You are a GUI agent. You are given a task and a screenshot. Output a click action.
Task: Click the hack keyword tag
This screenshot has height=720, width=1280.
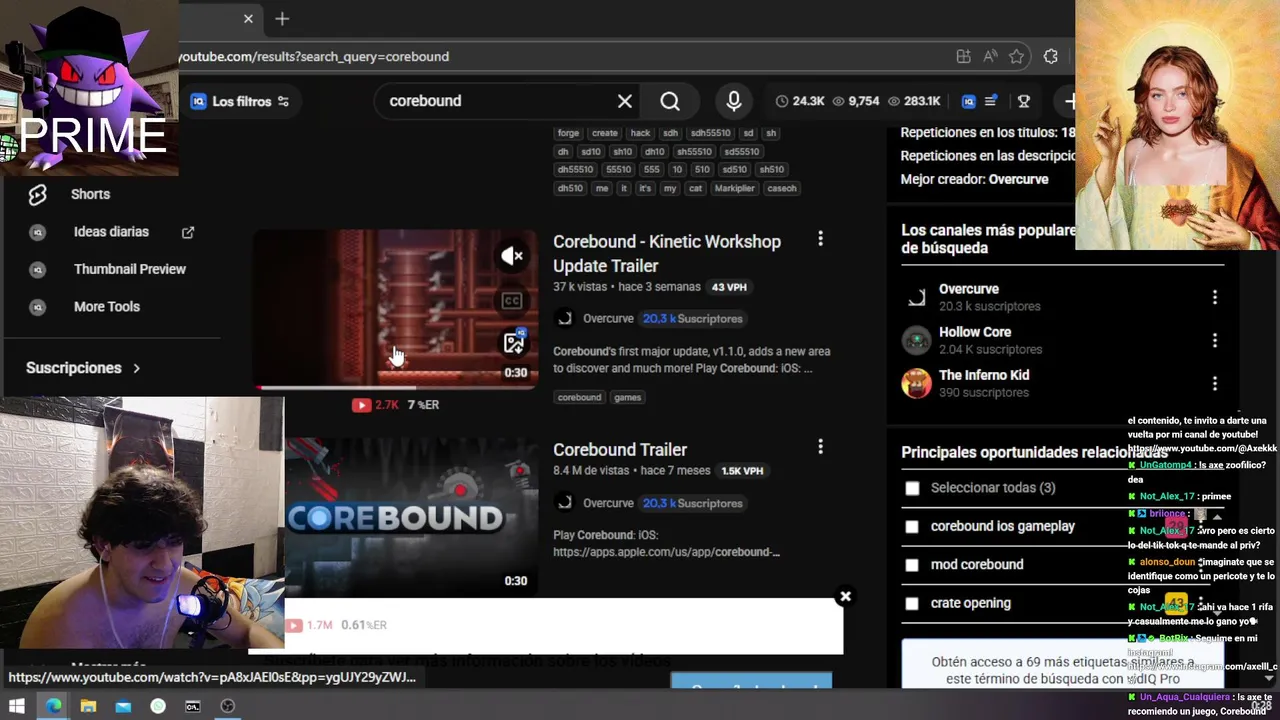click(x=640, y=133)
